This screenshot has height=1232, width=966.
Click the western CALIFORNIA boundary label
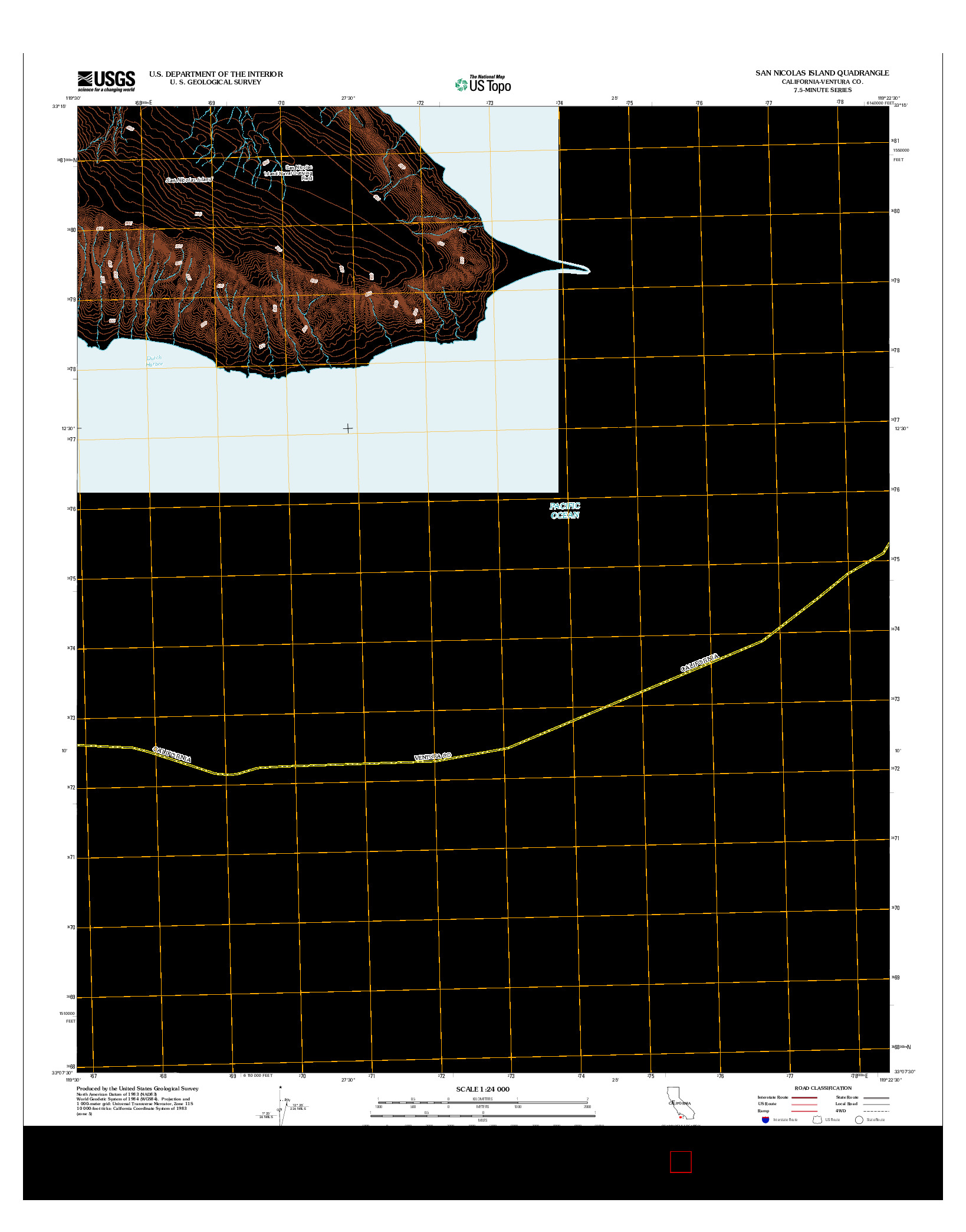pos(172,754)
